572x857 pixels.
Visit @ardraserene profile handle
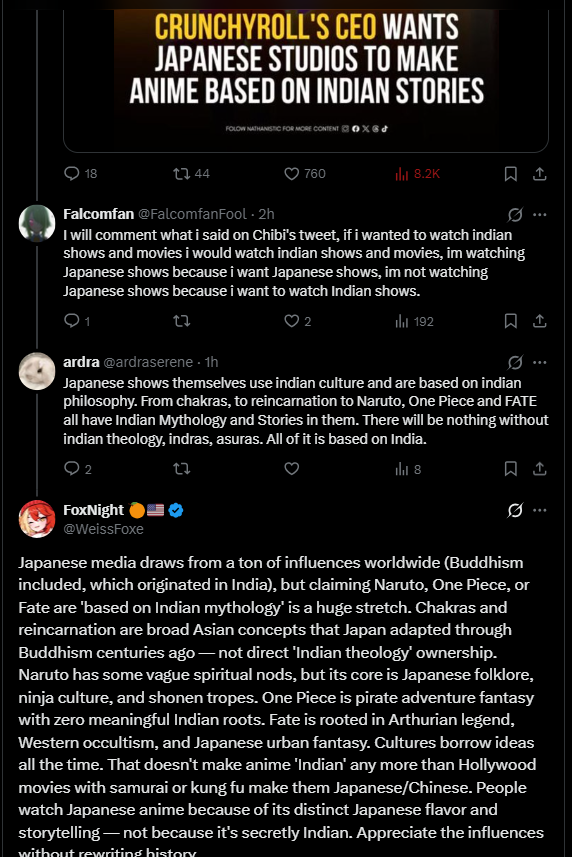[148, 362]
